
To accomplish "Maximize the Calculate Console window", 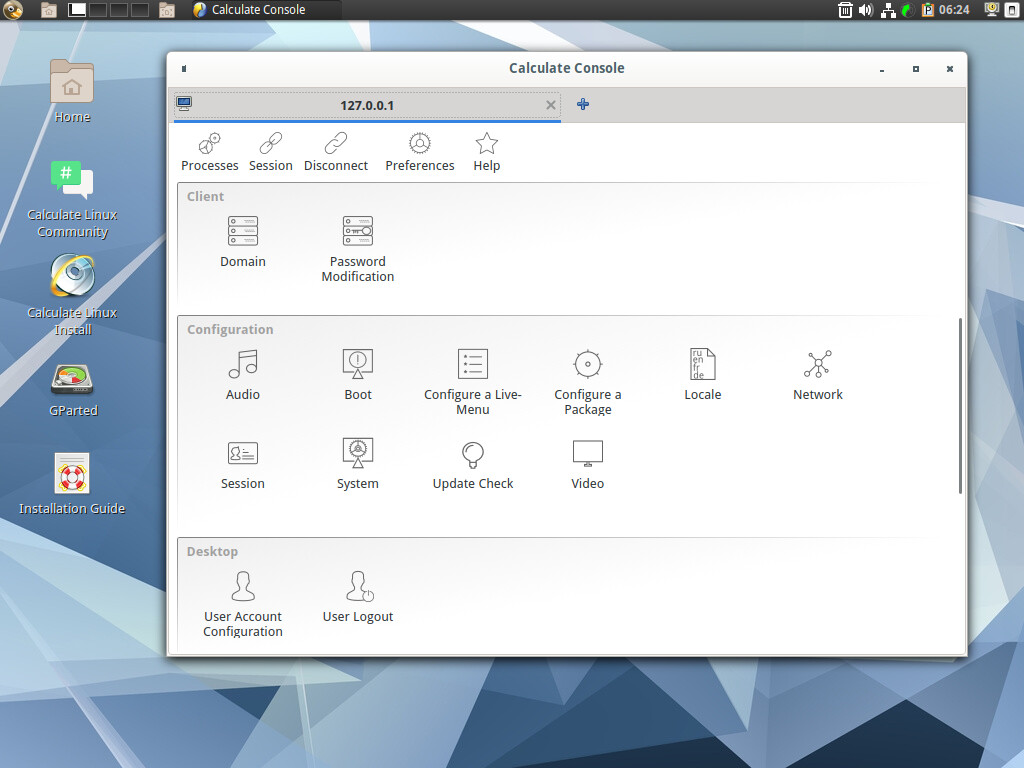I will point(916,69).
